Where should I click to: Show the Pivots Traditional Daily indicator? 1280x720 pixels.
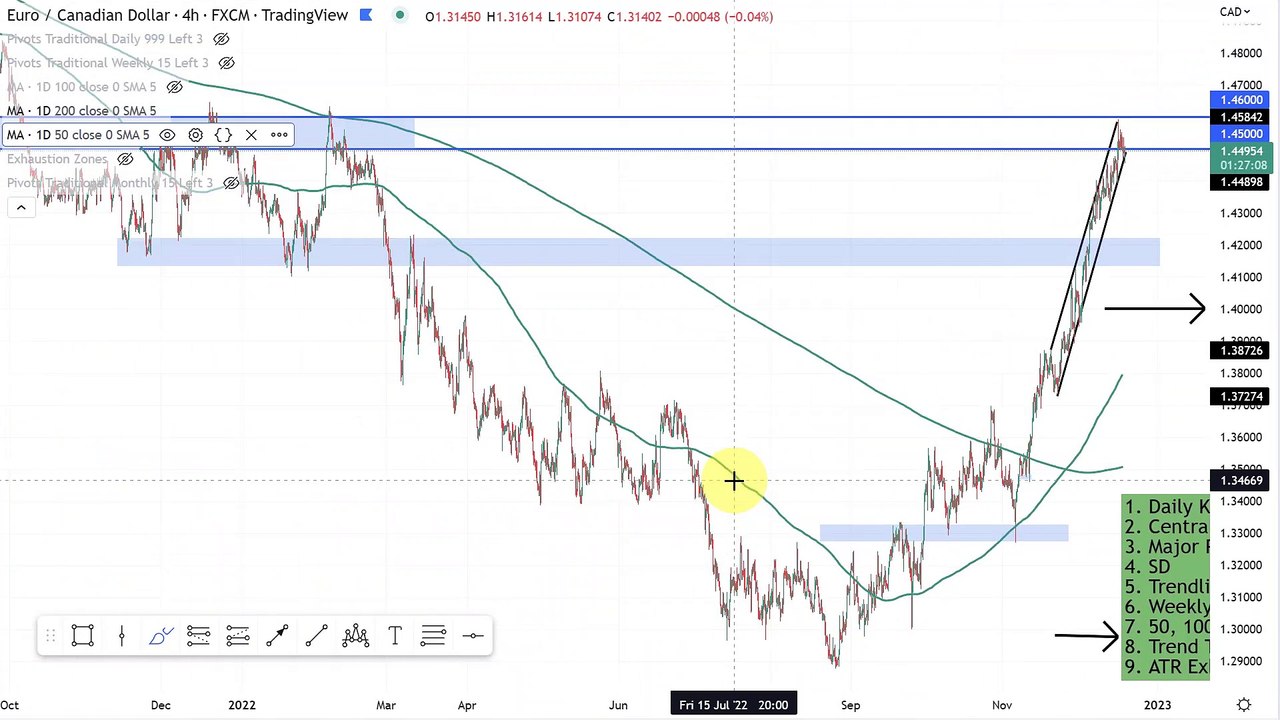point(222,39)
